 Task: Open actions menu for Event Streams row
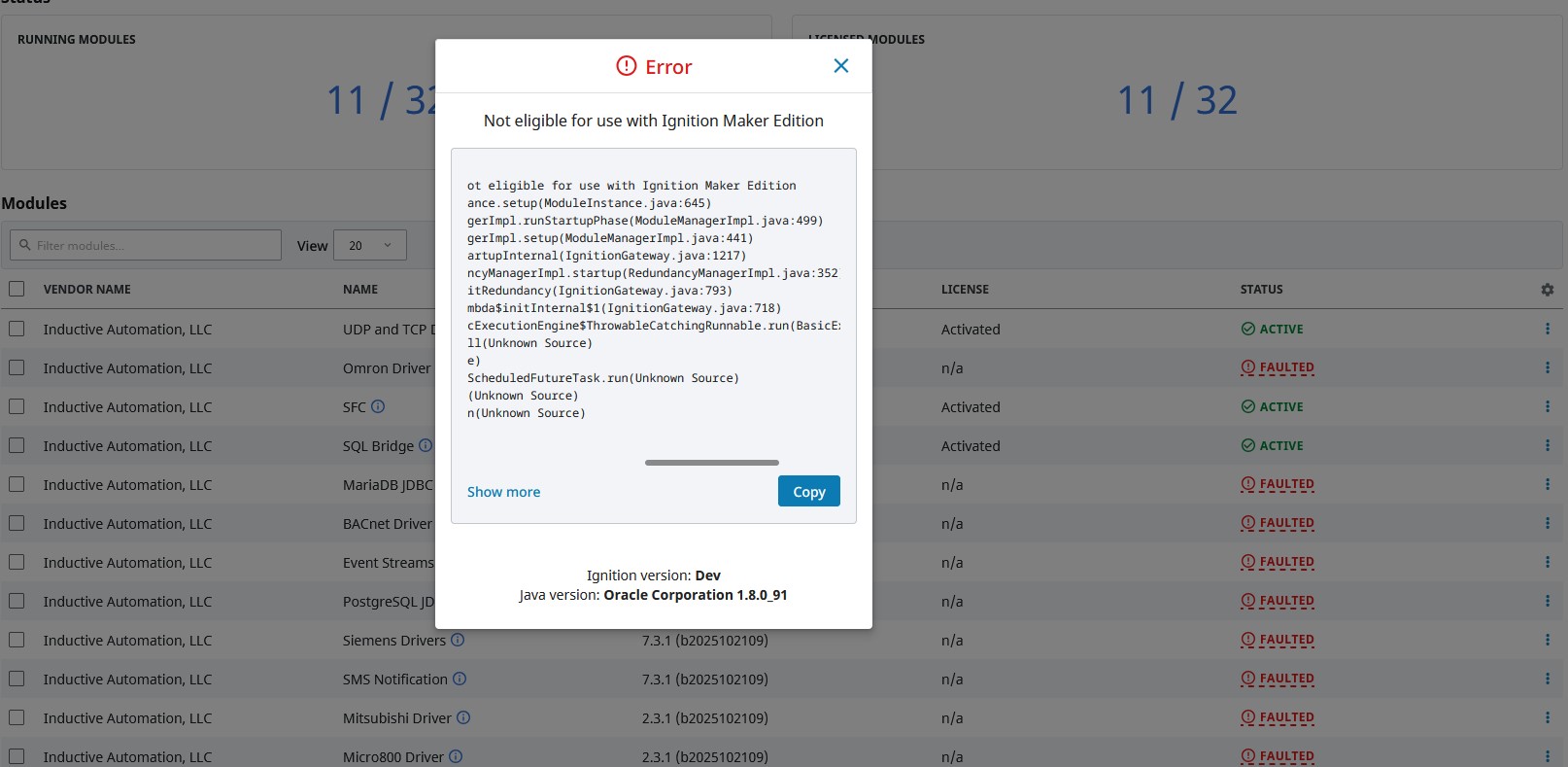(1548, 562)
